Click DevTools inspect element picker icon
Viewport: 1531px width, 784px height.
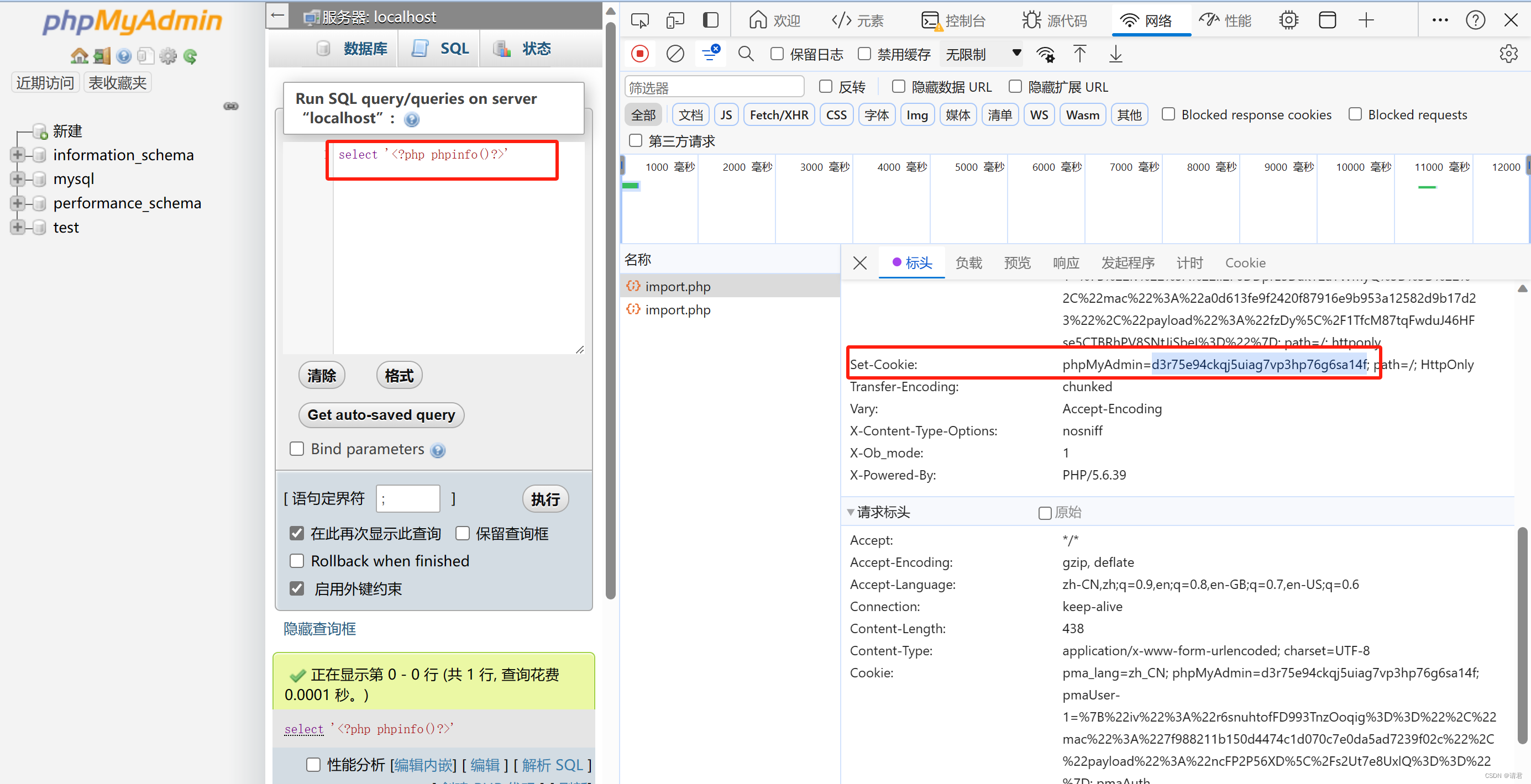click(640, 21)
